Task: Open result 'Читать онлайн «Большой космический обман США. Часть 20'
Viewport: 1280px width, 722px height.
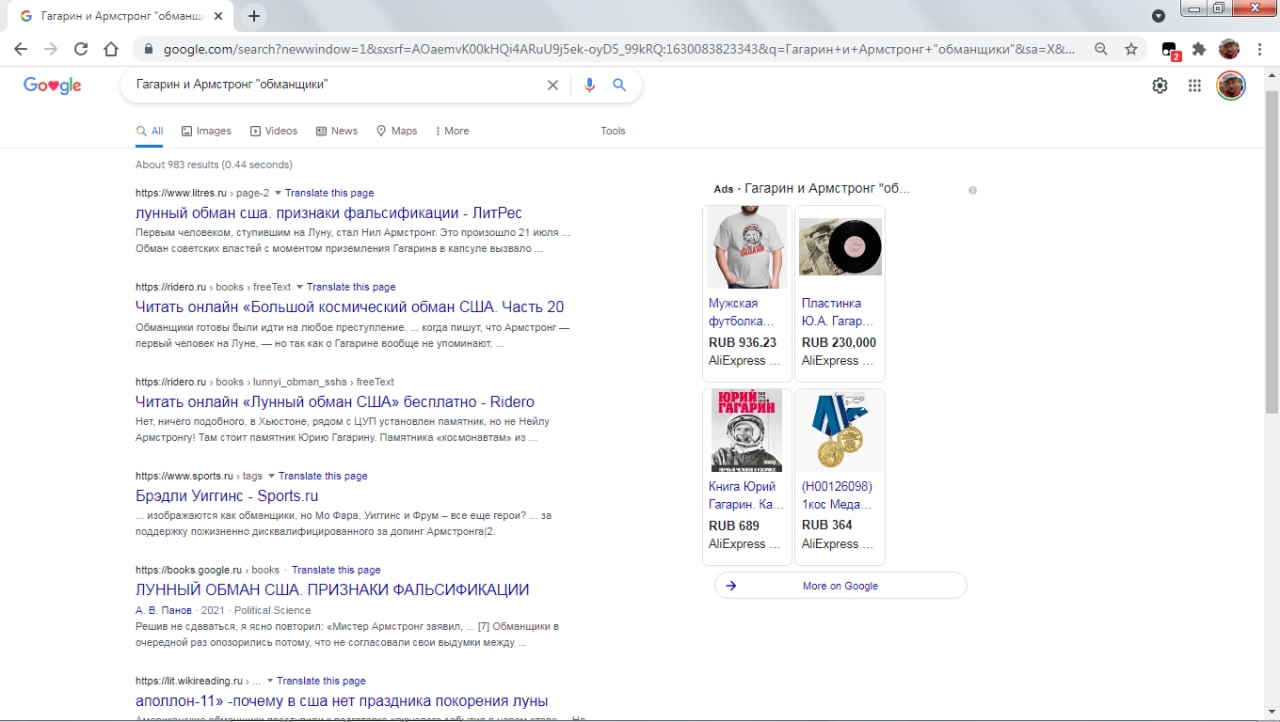Action: [x=350, y=307]
